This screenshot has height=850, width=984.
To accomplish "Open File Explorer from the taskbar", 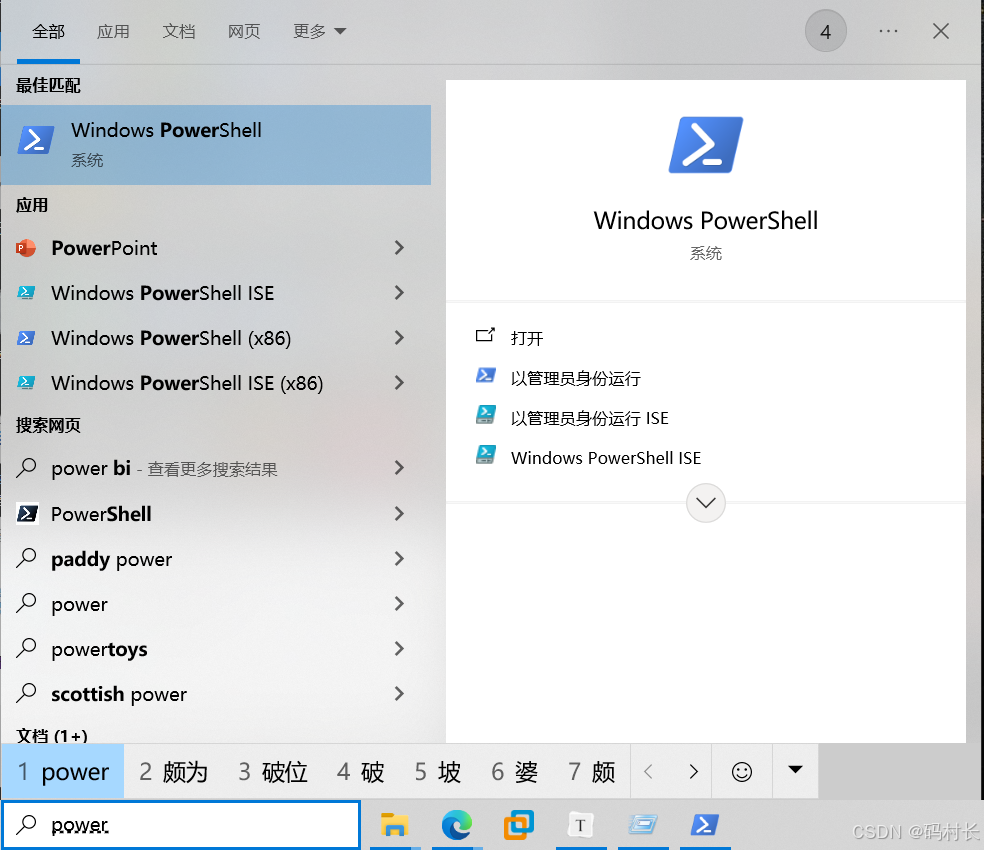I will [x=394, y=824].
